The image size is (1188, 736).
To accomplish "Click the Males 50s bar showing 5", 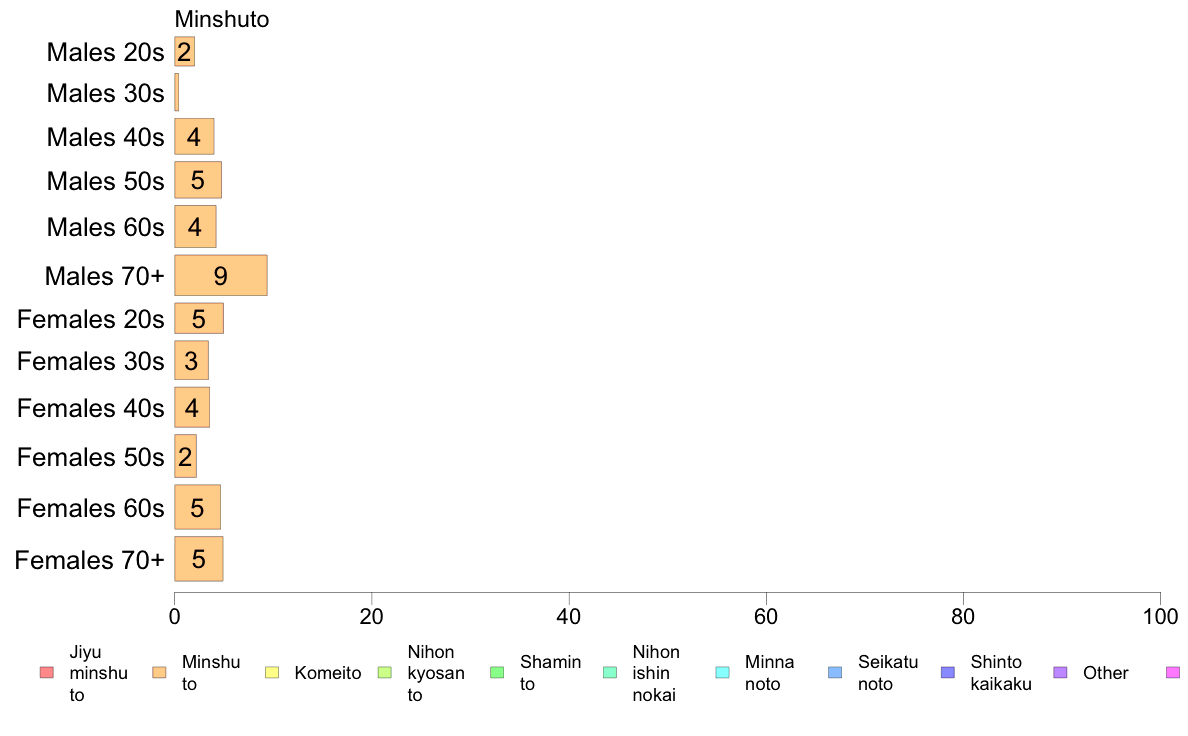I will tap(198, 180).
